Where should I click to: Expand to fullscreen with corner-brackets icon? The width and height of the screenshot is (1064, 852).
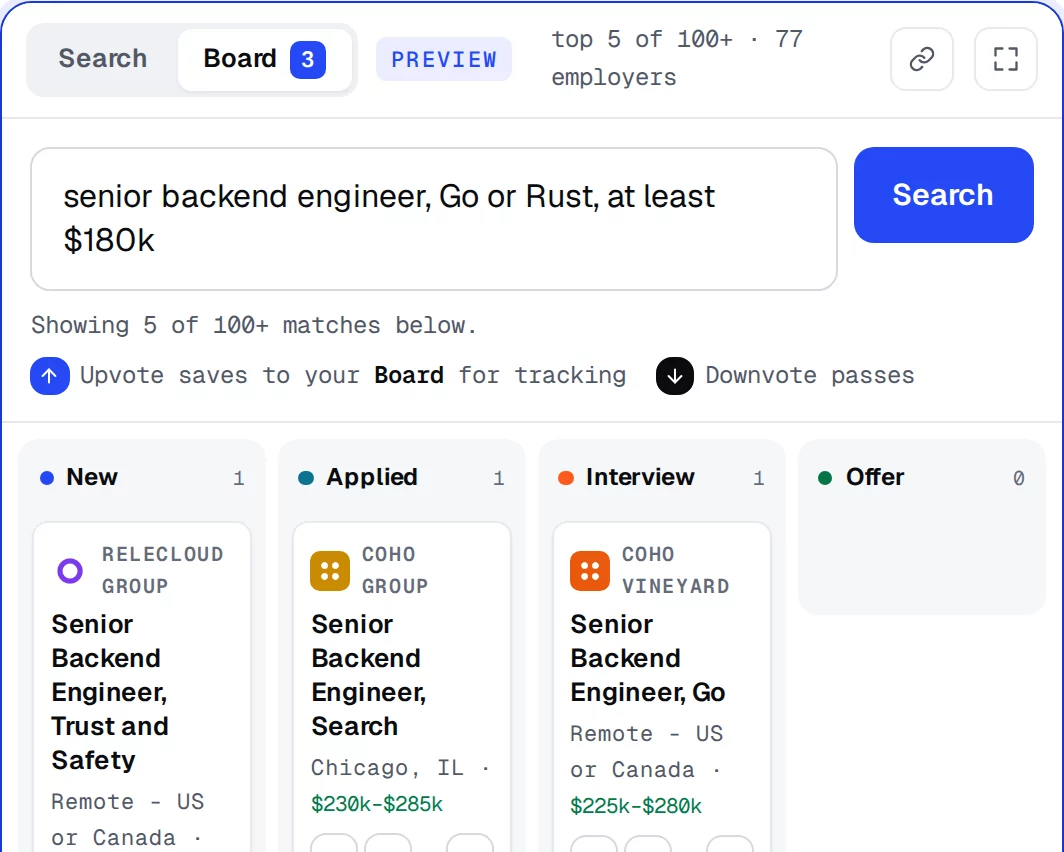pyautogui.click(x=1006, y=59)
